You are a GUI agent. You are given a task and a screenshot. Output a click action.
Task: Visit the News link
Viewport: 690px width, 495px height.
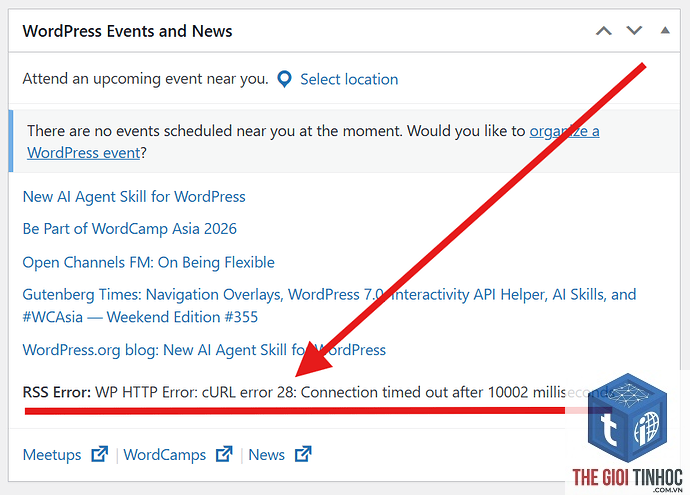tap(266, 455)
